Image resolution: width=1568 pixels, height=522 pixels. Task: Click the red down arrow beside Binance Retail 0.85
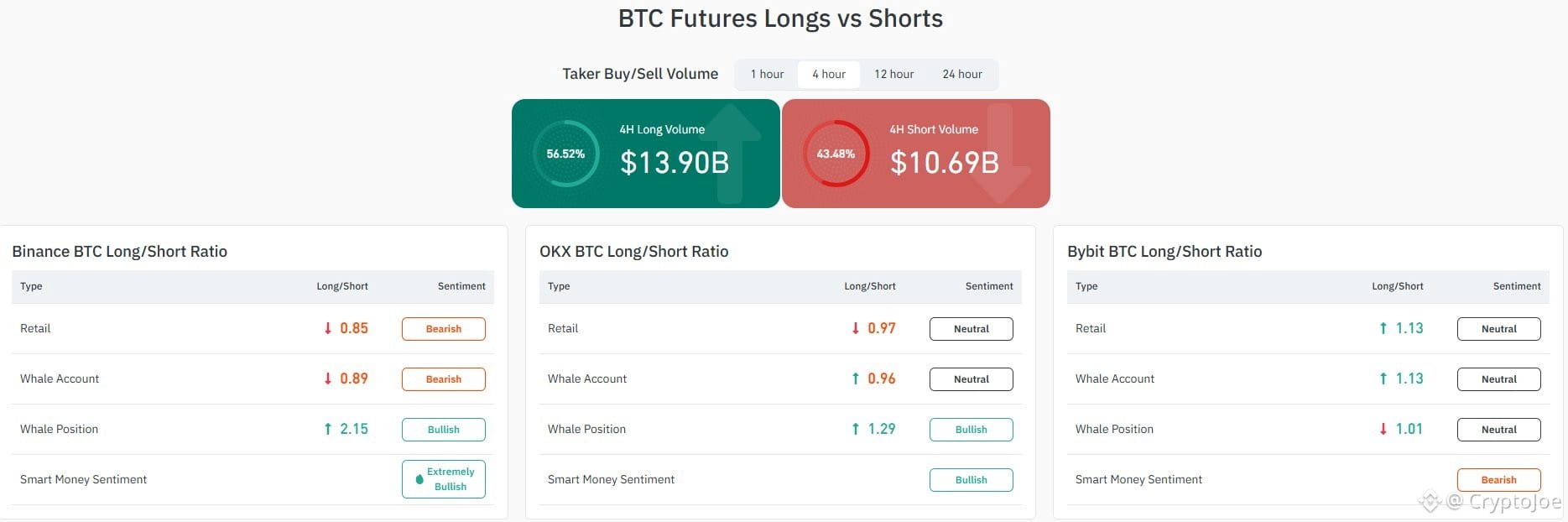328,329
